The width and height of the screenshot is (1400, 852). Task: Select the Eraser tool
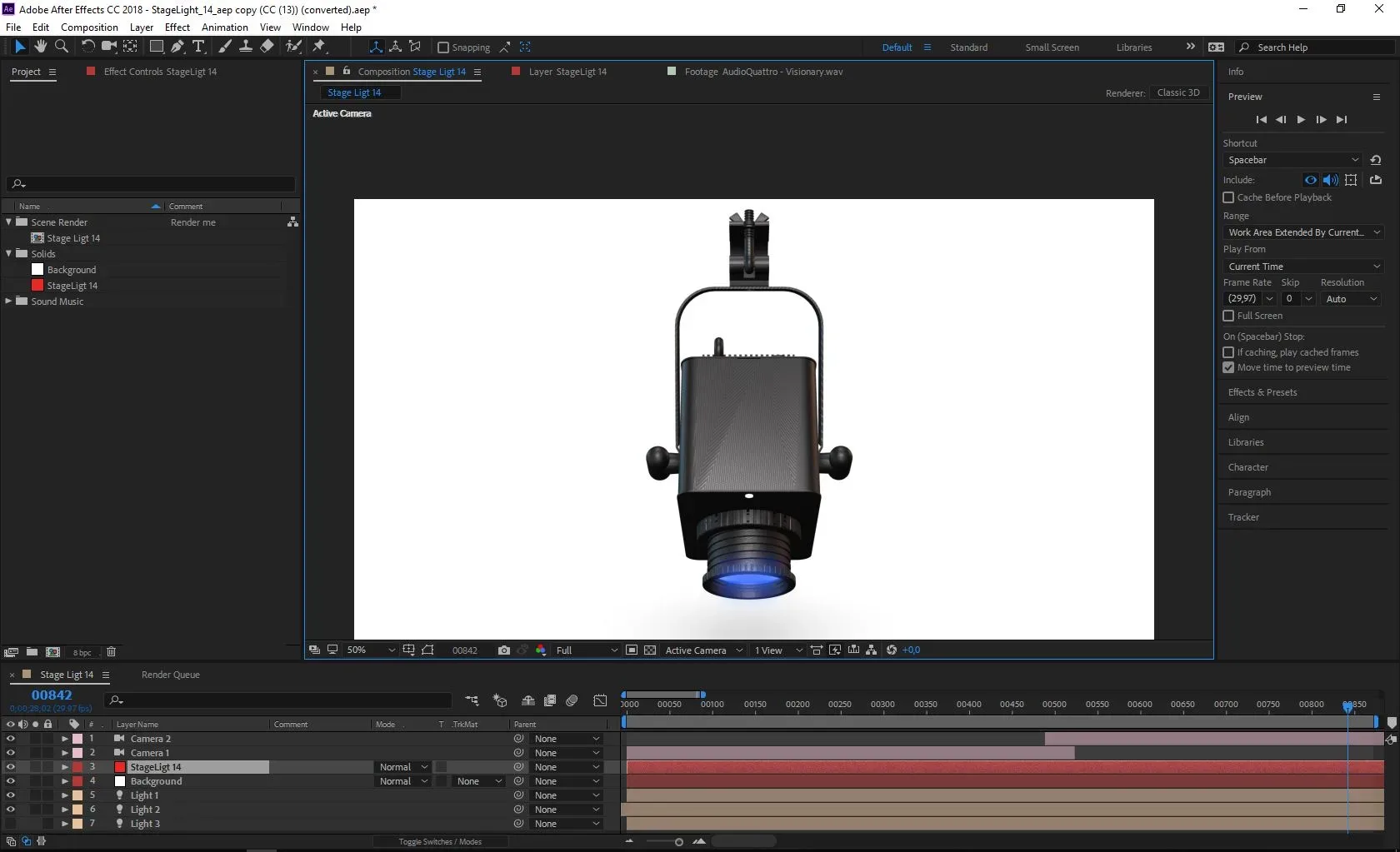[x=267, y=47]
